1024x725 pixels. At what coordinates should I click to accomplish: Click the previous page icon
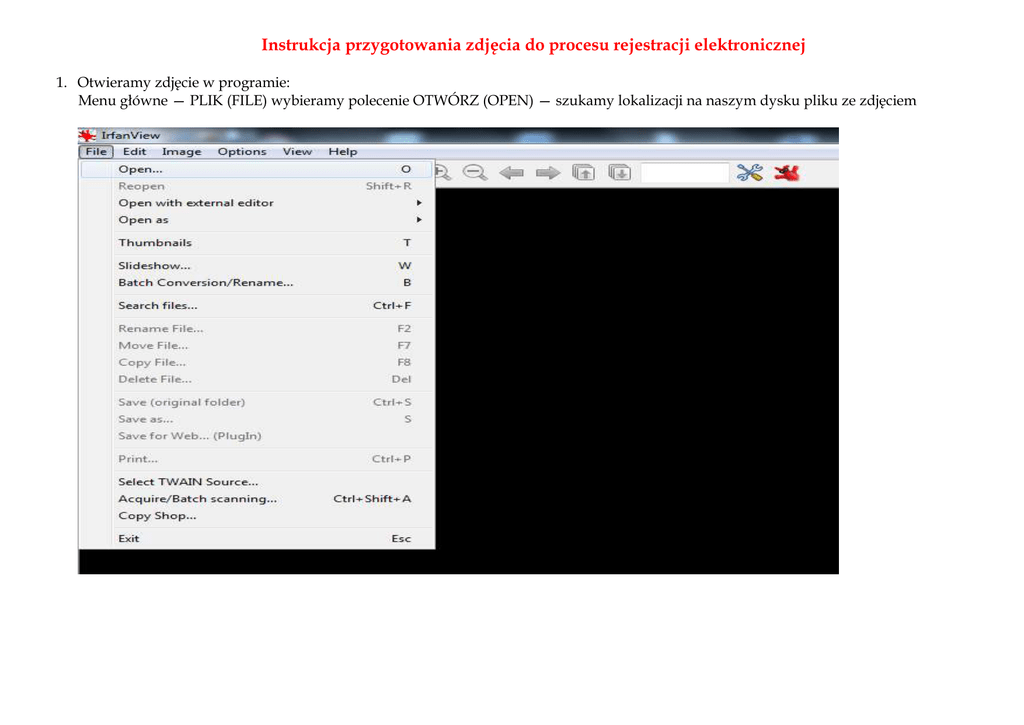pyautogui.click(x=583, y=173)
